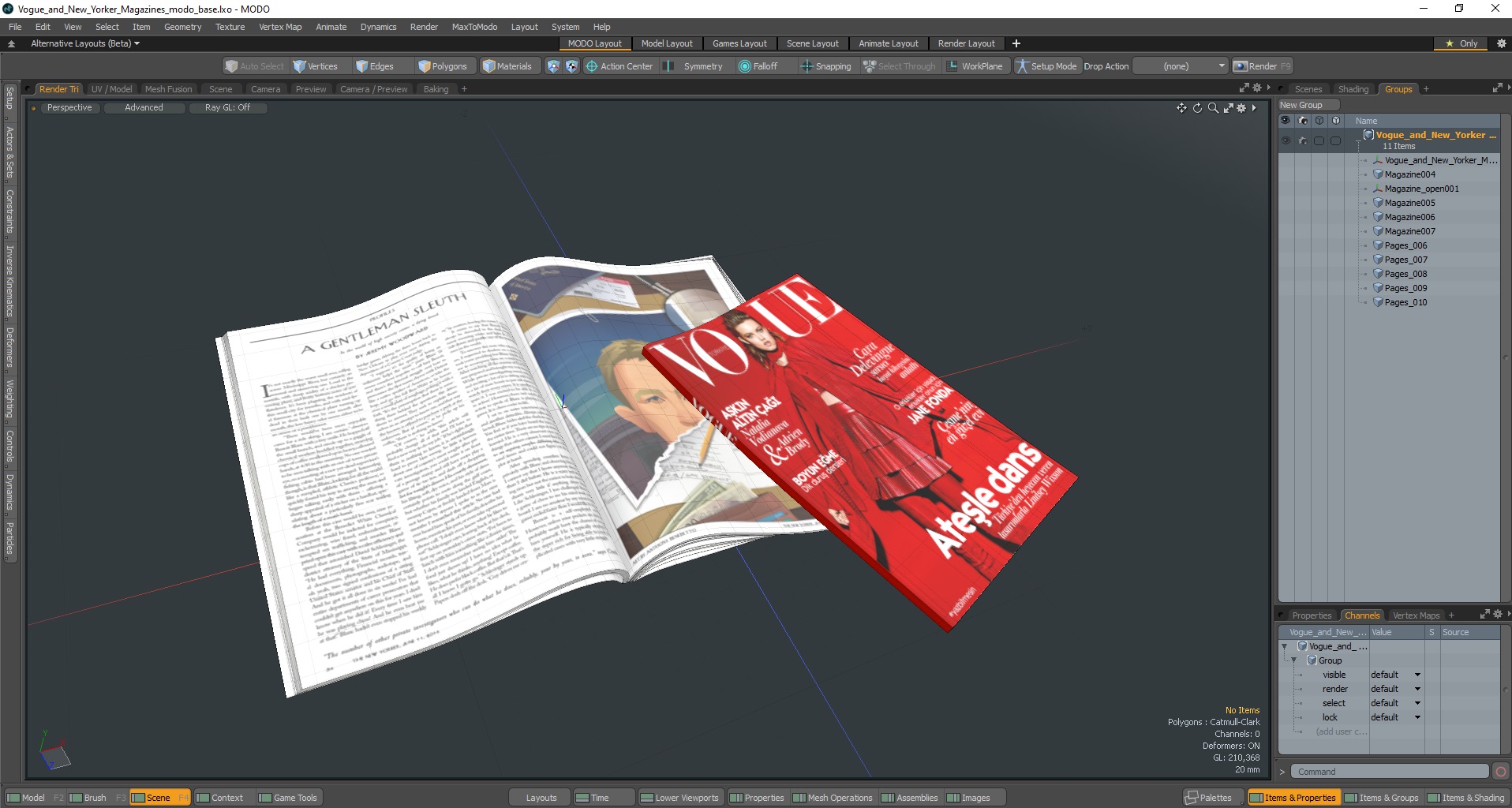Viewport: 1512px width, 808px height.
Task: Open the lock channel default dropdown
Action: coord(1396,717)
